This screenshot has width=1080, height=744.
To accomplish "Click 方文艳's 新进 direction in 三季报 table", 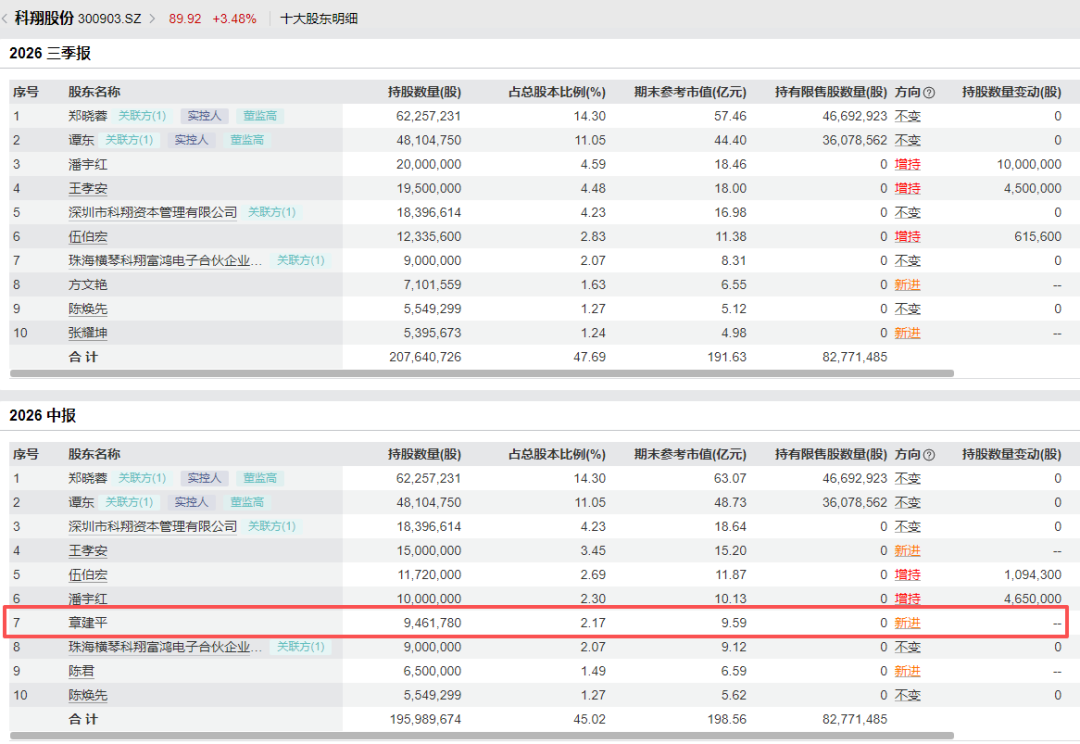I will (907, 285).
